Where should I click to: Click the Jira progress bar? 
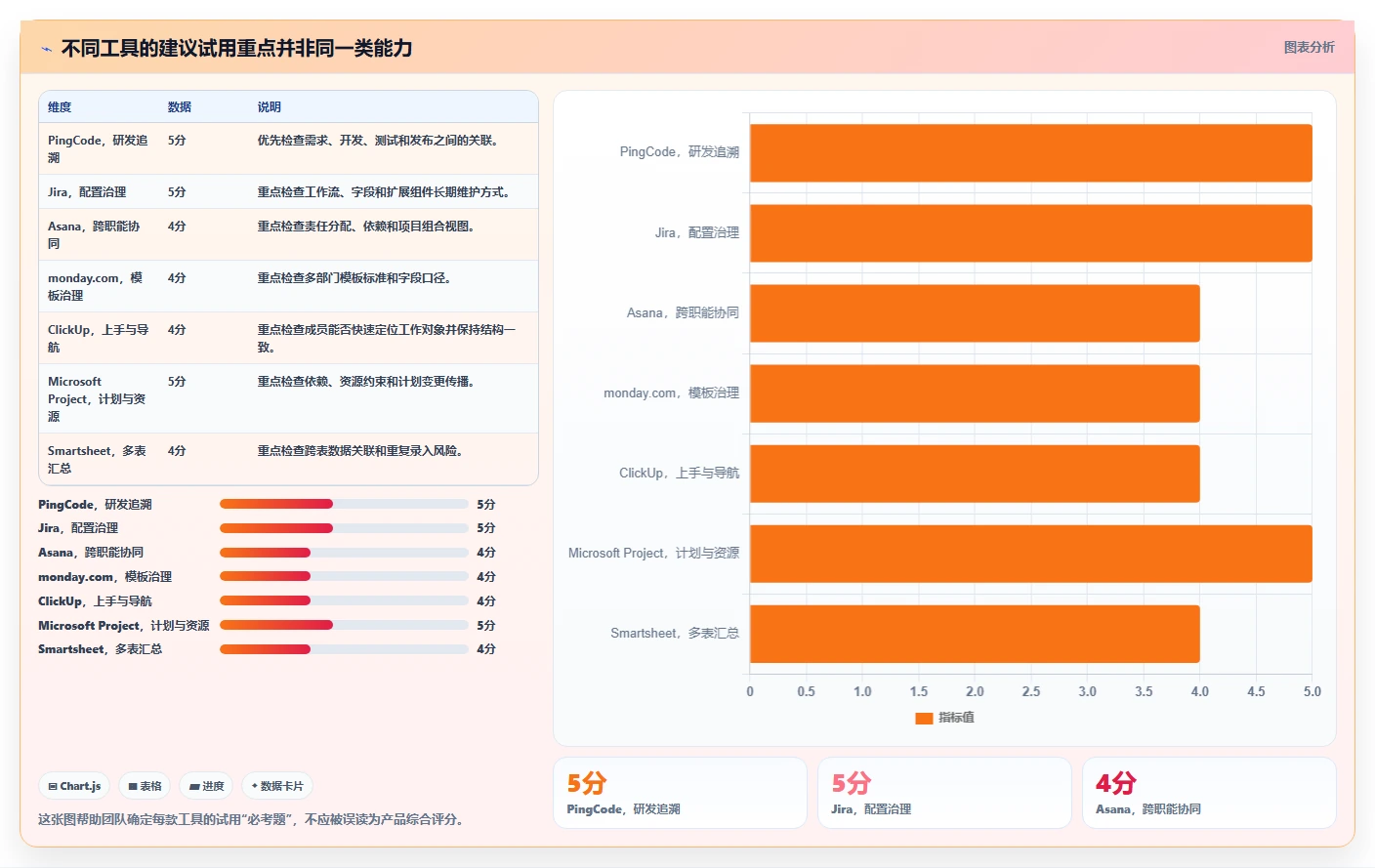click(x=344, y=528)
